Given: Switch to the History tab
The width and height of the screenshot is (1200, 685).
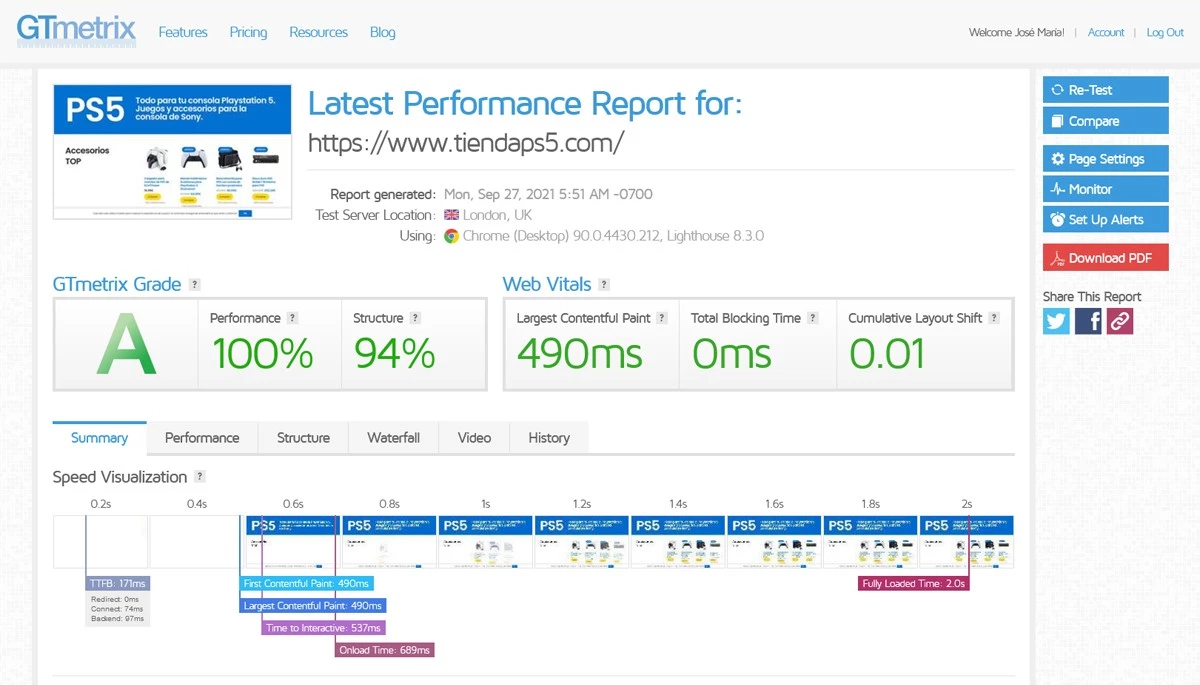Looking at the screenshot, I should point(549,438).
